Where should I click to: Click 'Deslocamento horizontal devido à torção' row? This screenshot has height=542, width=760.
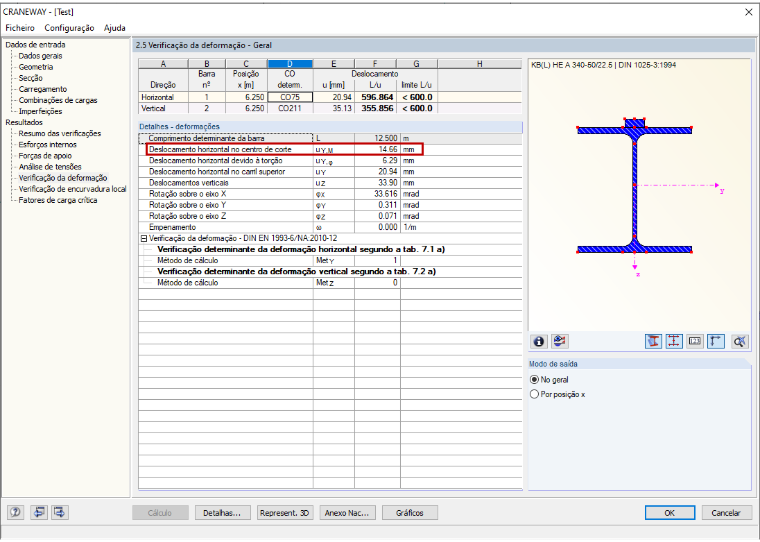pos(331,160)
